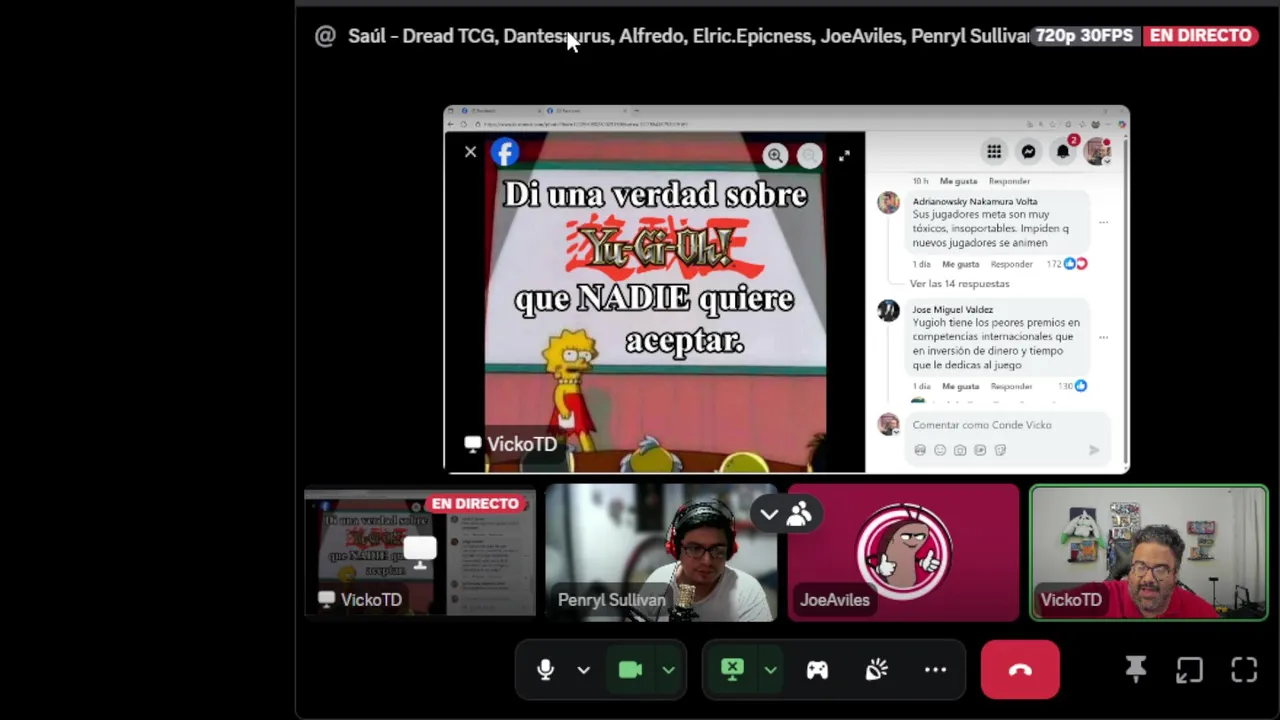Open GIF picker in comment box

[x=980, y=450]
